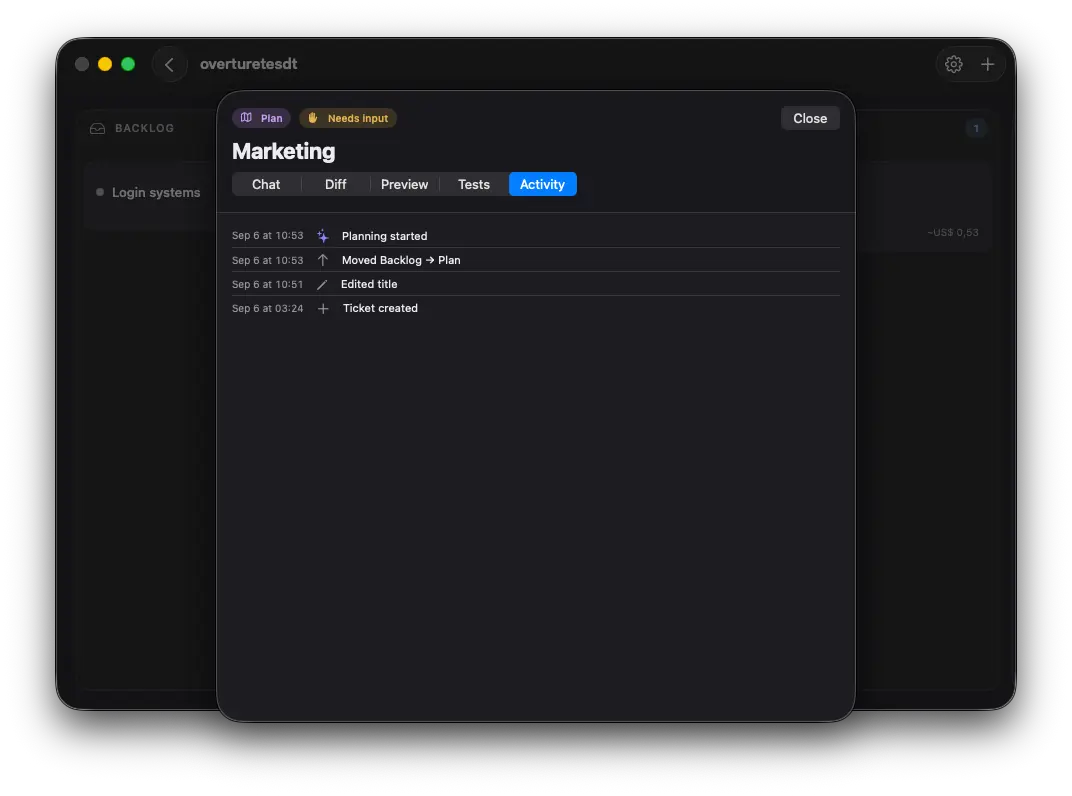Switch to the Diff tab

[x=336, y=184]
